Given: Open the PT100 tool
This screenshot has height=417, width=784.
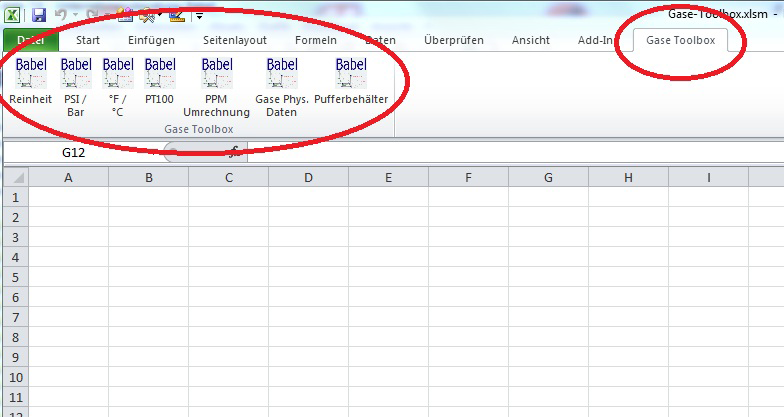Looking at the screenshot, I should click(160, 81).
